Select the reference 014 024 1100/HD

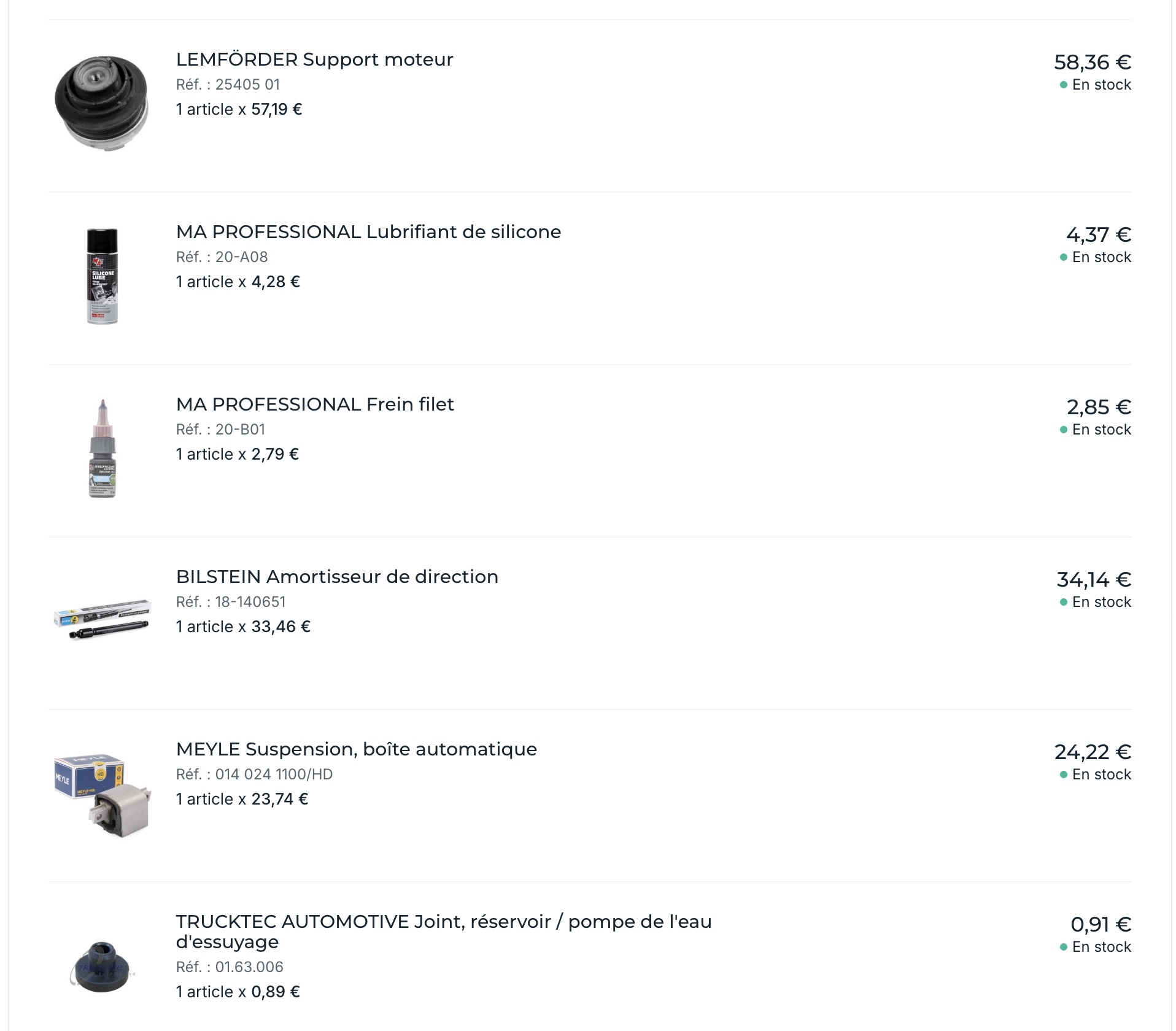pyautogui.click(x=274, y=774)
